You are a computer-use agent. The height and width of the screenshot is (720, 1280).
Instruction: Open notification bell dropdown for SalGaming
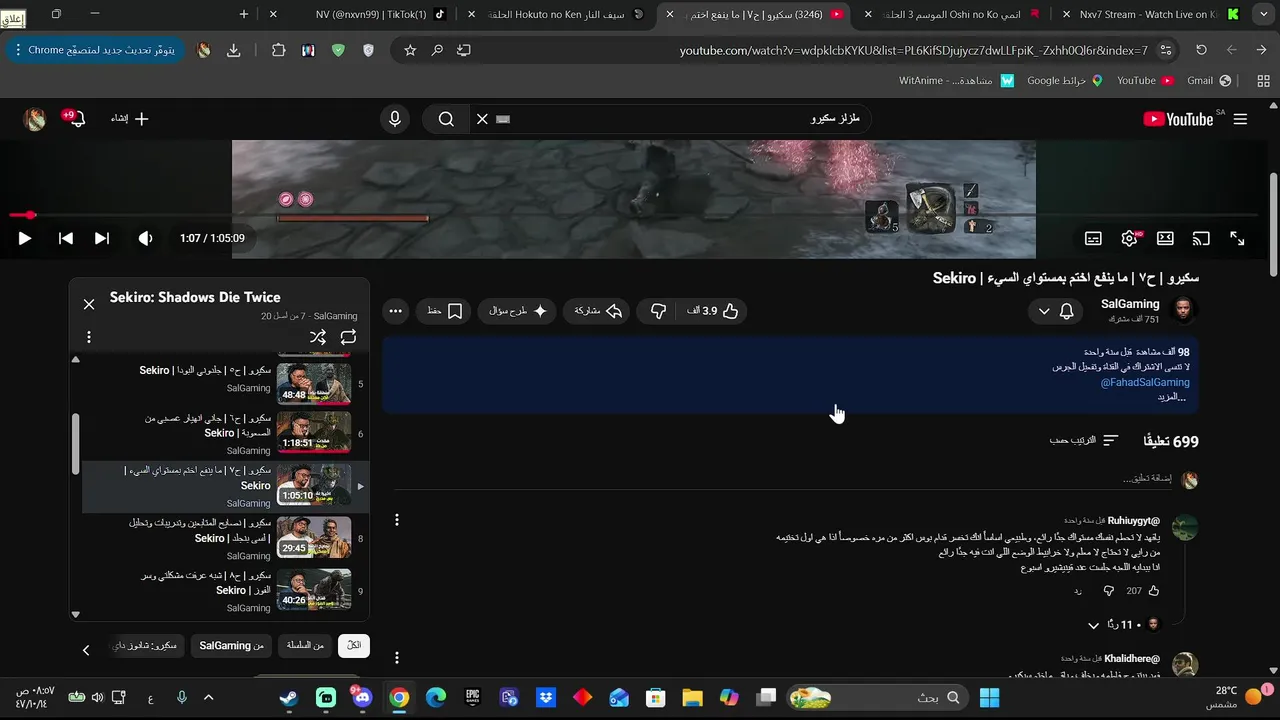[1056, 311]
